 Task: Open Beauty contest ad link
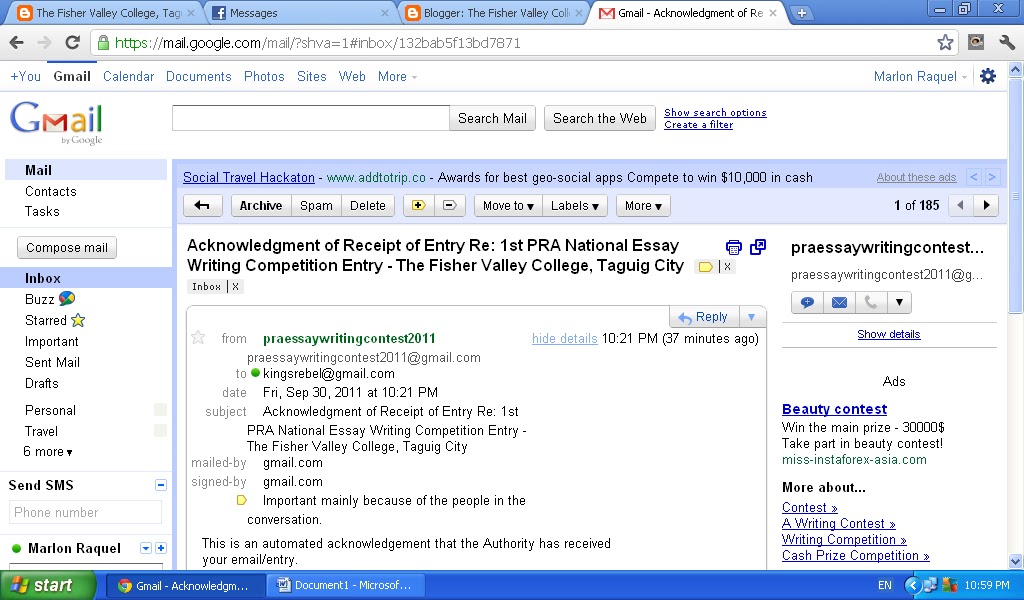tap(834, 409)
